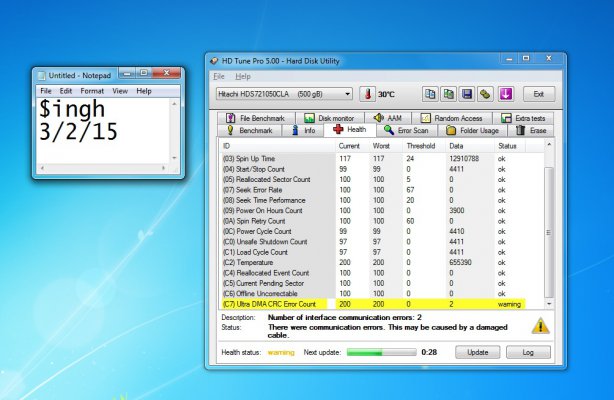Open the Erase tab
The width and height of the screenshot is (614, 400).
tap(531, 130)
